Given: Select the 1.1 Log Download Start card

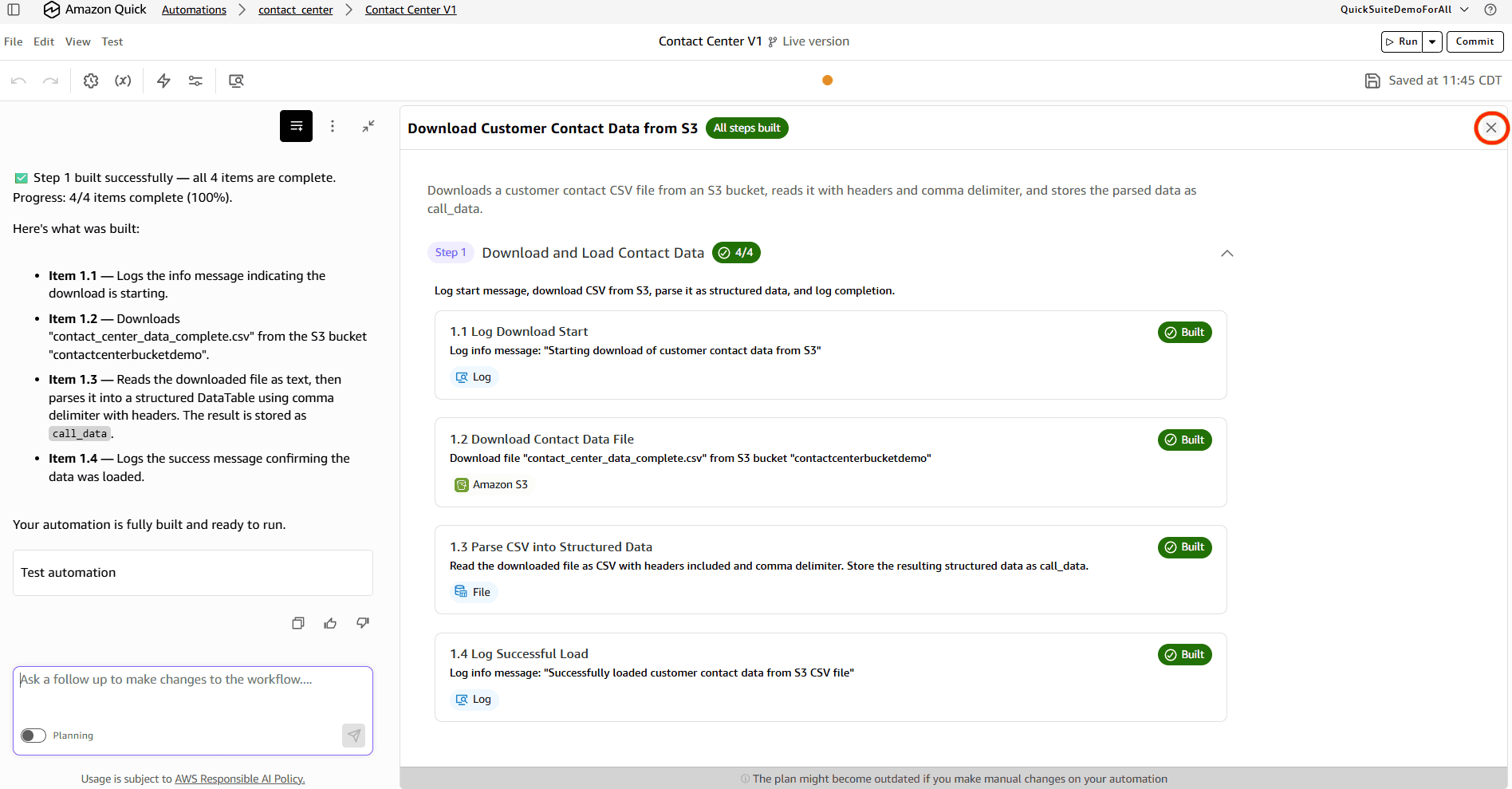Looking at the screenshot, I should (x=830, y=355).
